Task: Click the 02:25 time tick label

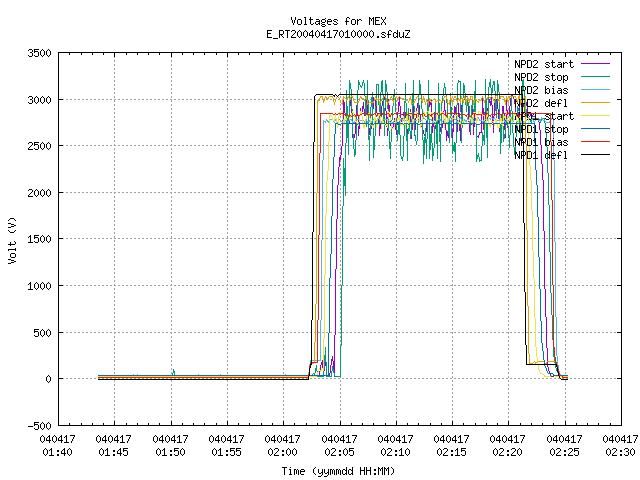Action: [x=564, y=452]
